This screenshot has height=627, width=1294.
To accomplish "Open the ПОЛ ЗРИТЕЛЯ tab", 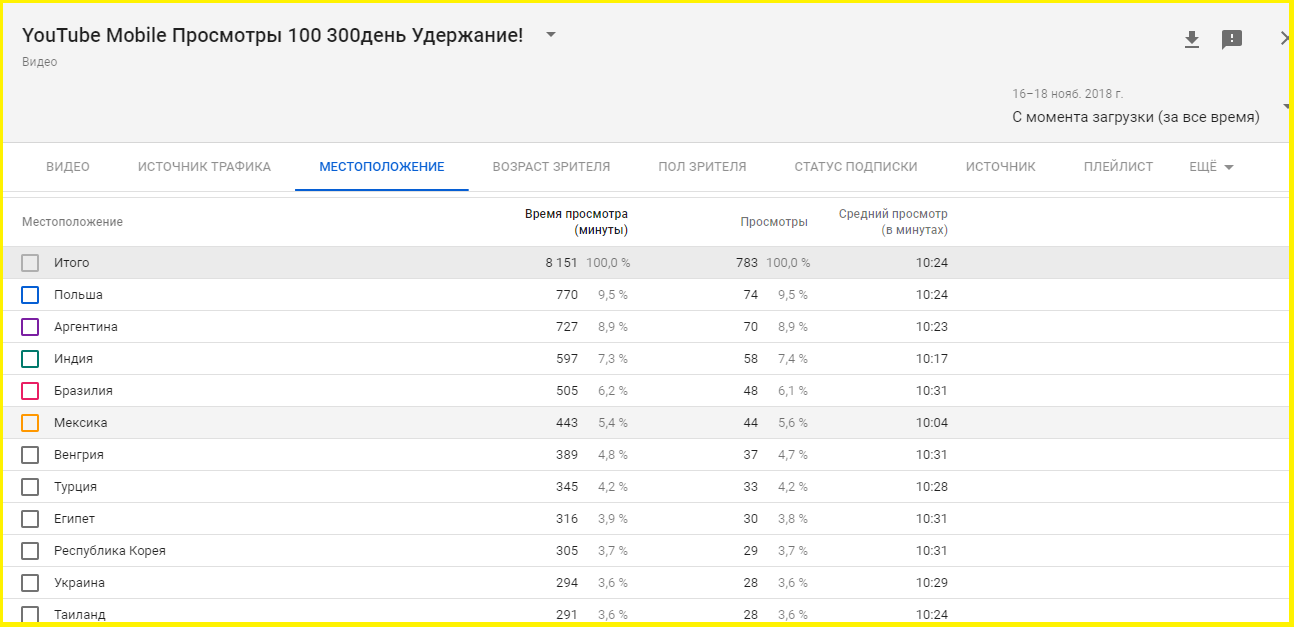I will (x=702, y=167).
